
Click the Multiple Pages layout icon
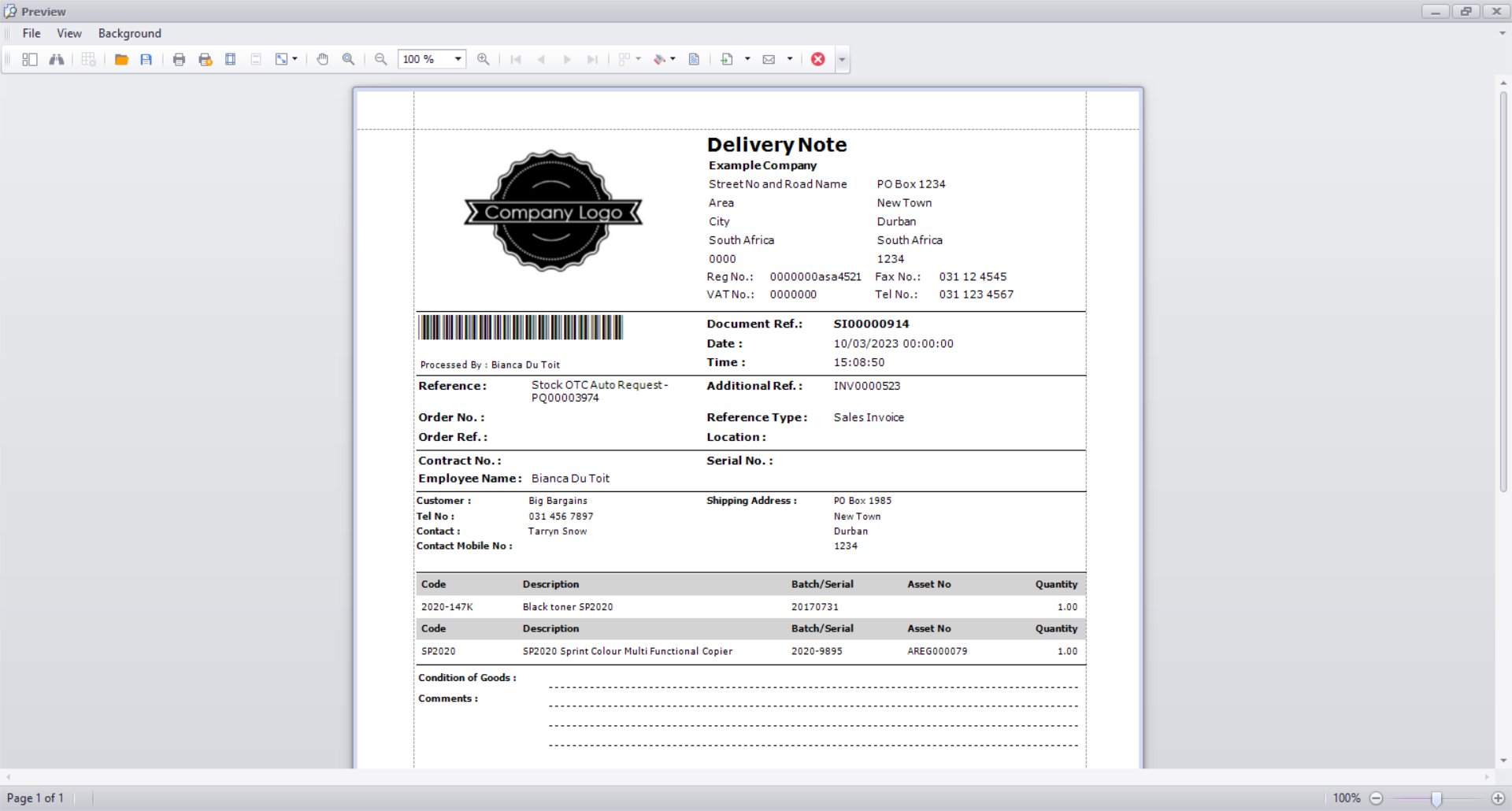pyautogui.click(x=624, y=59)
